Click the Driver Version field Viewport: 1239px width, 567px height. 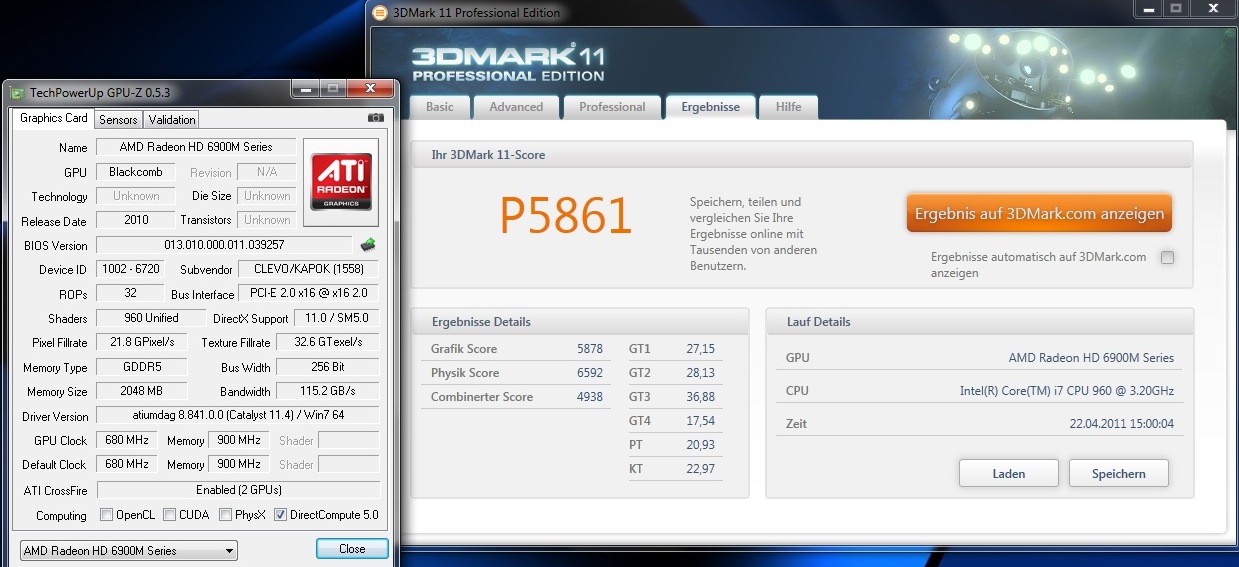[238, 416]
